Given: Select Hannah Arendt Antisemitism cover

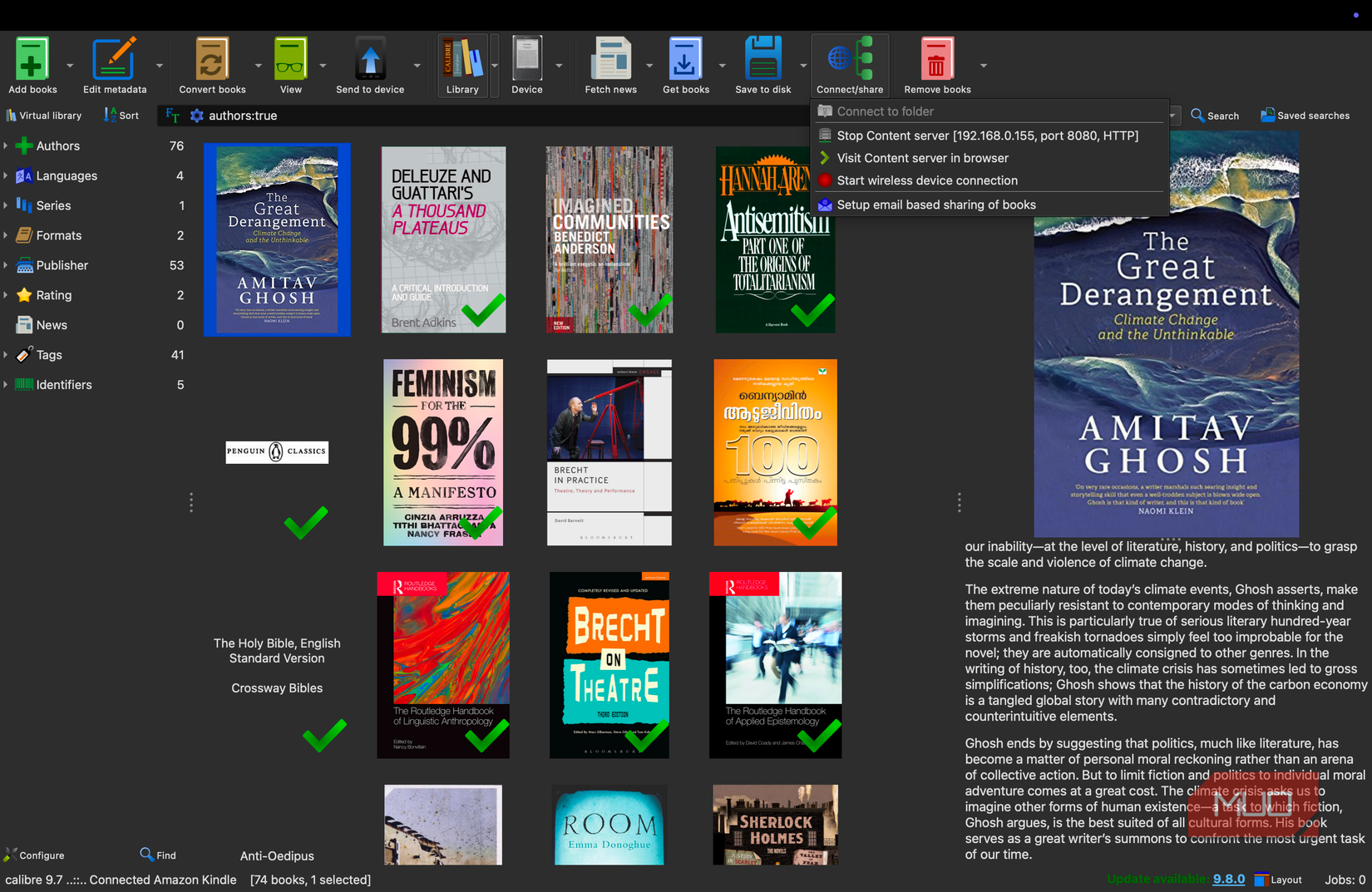Looking at the screenshot, I should pyautogui.click(x=775, y=239).
